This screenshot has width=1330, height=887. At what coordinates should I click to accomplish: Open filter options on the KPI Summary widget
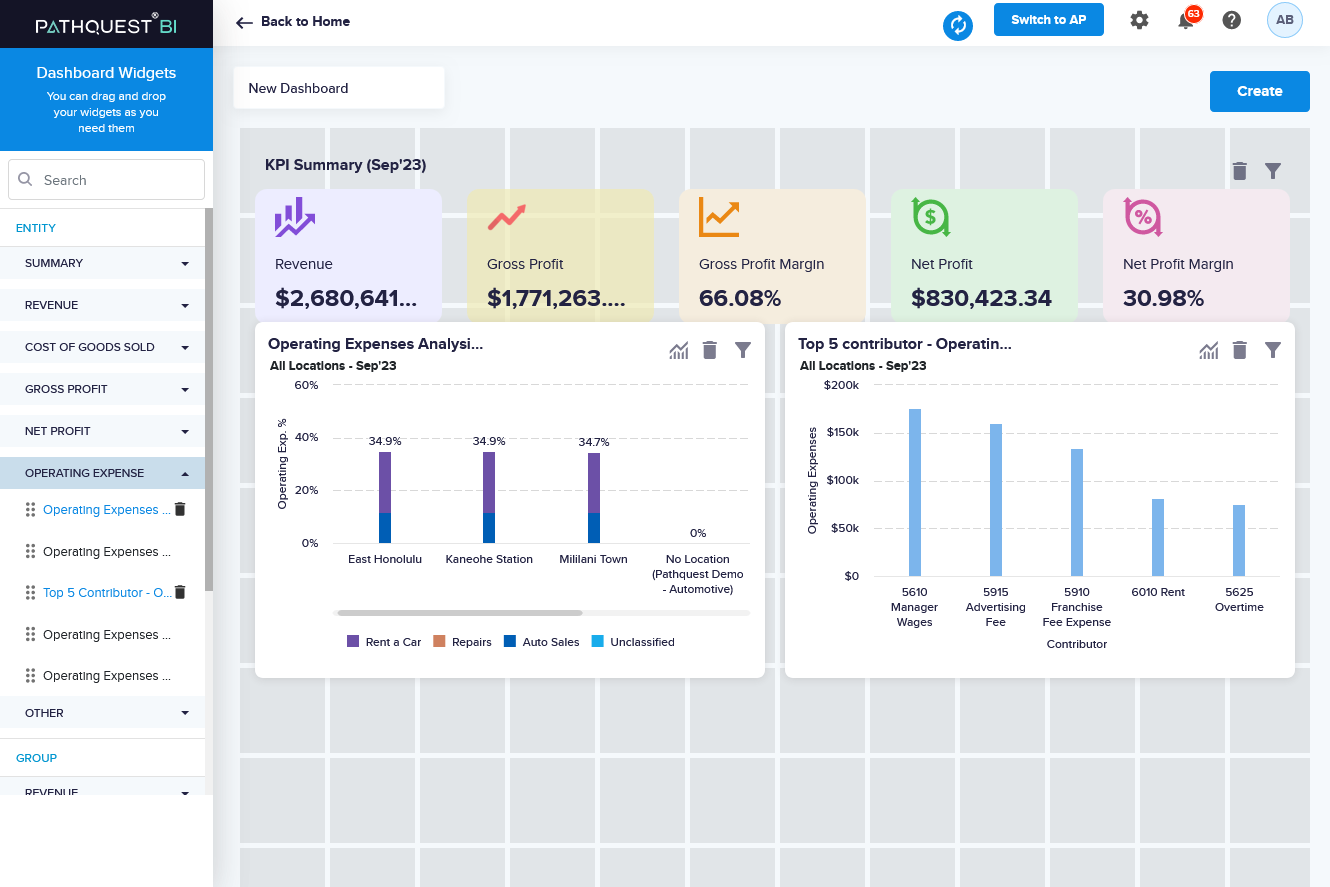(x=1273, y=171)
